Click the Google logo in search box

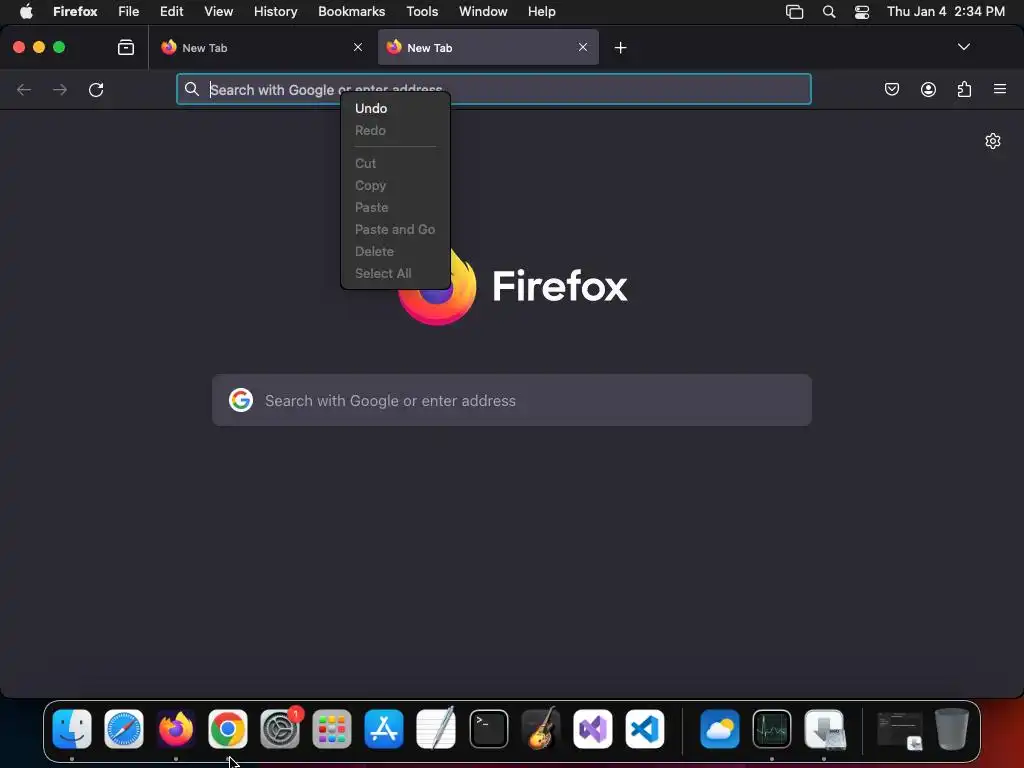(241, 400)
